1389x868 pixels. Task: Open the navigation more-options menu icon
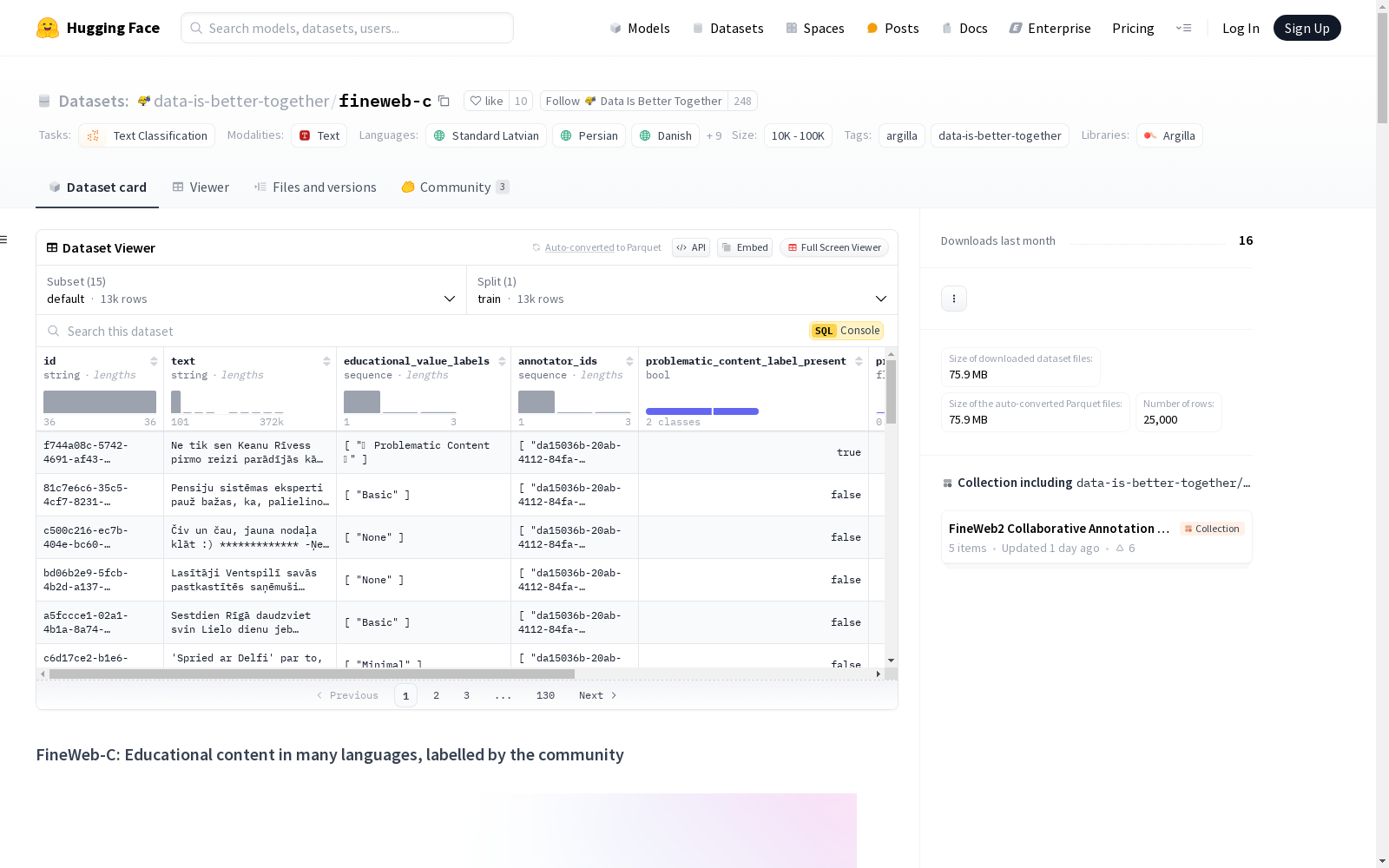[x=1183, y=28]
